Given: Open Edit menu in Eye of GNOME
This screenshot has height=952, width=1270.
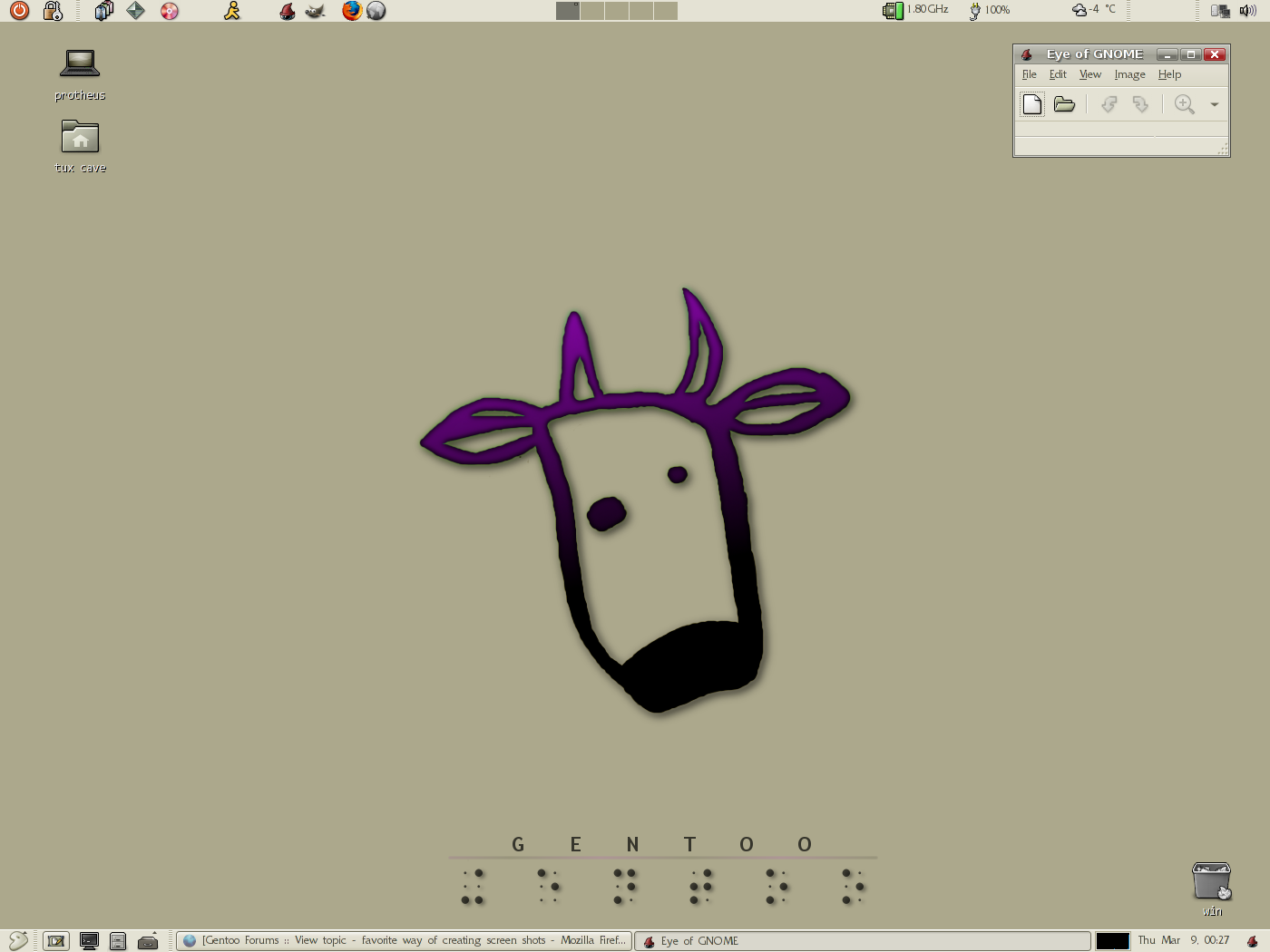Looking at the screenshot, I should 1058,74.
